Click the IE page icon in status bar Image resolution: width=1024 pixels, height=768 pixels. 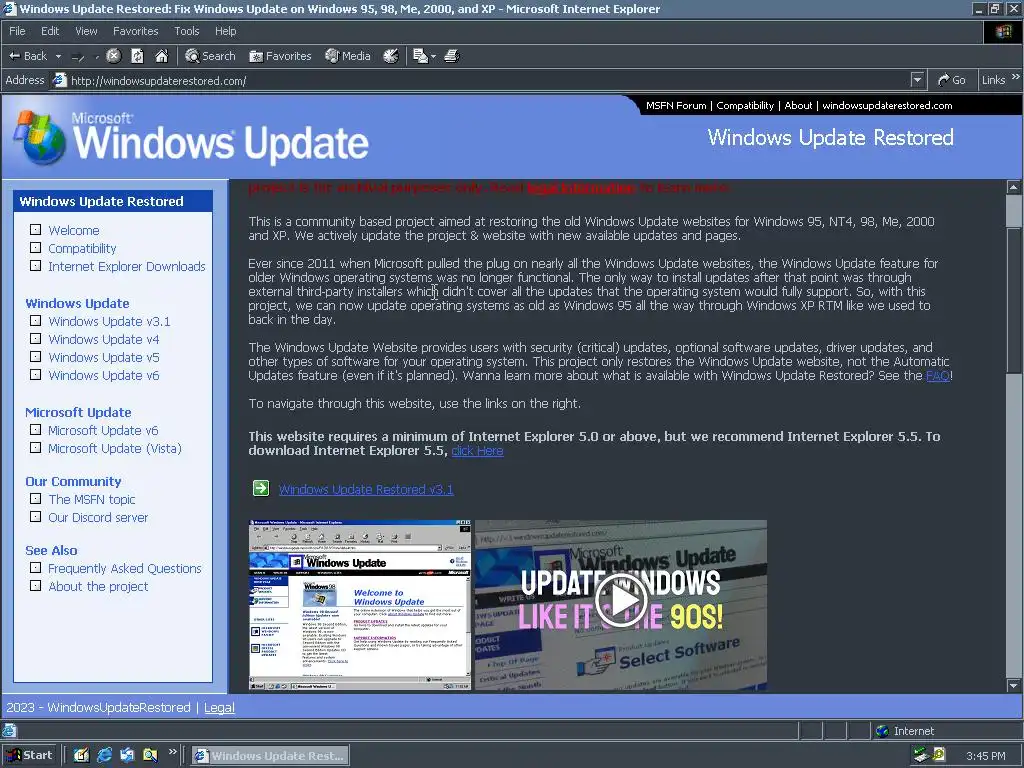(8, 731)
